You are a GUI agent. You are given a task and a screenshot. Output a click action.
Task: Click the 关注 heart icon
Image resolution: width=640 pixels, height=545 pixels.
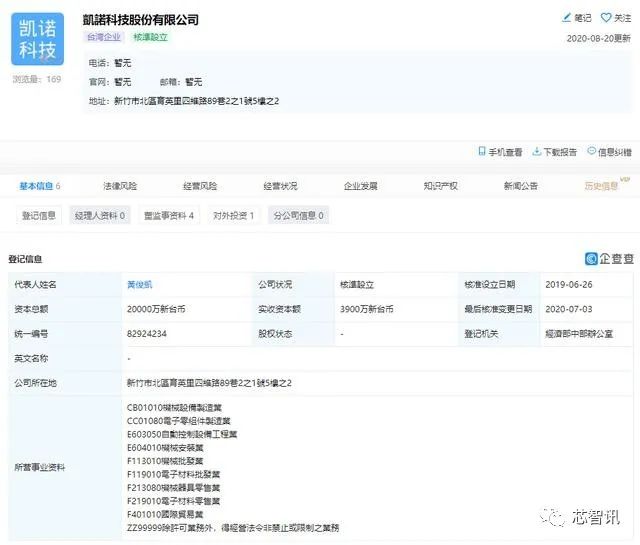pos(606,18)
